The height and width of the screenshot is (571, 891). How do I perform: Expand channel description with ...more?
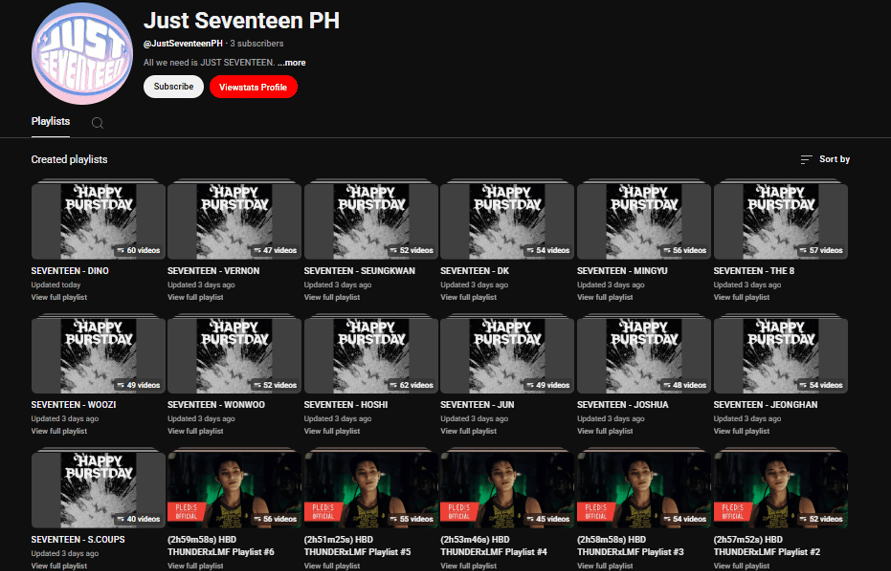[292, 62]
